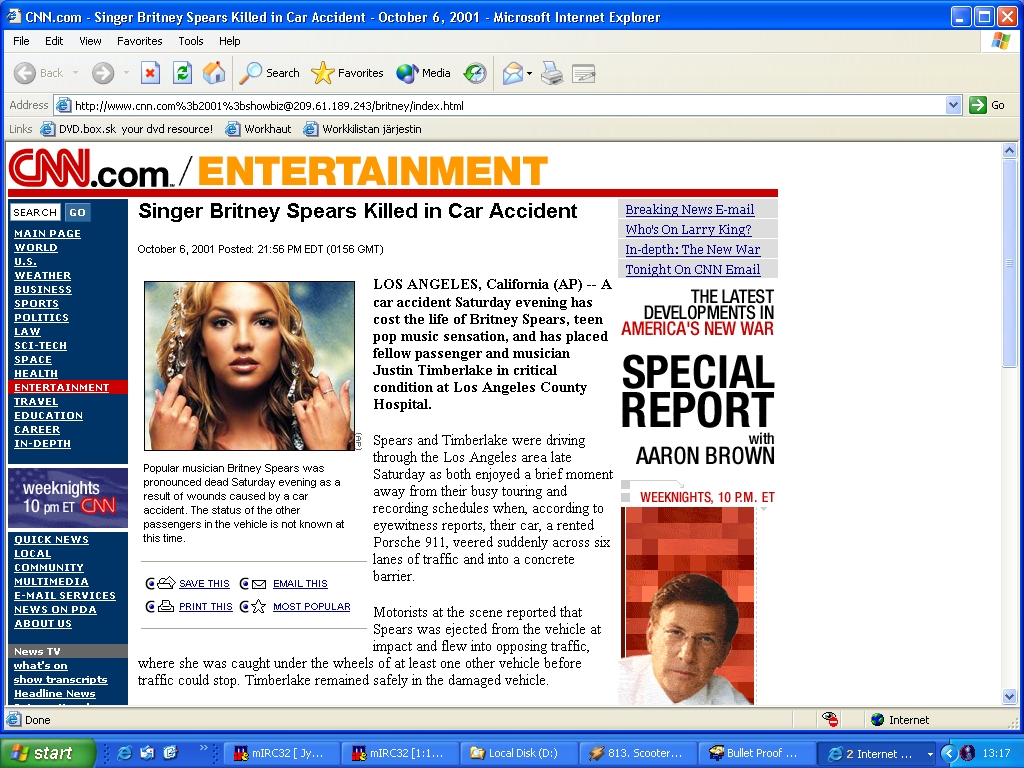
Task: Show the Favorites pane via the star toolbar button
Action: 347,73
